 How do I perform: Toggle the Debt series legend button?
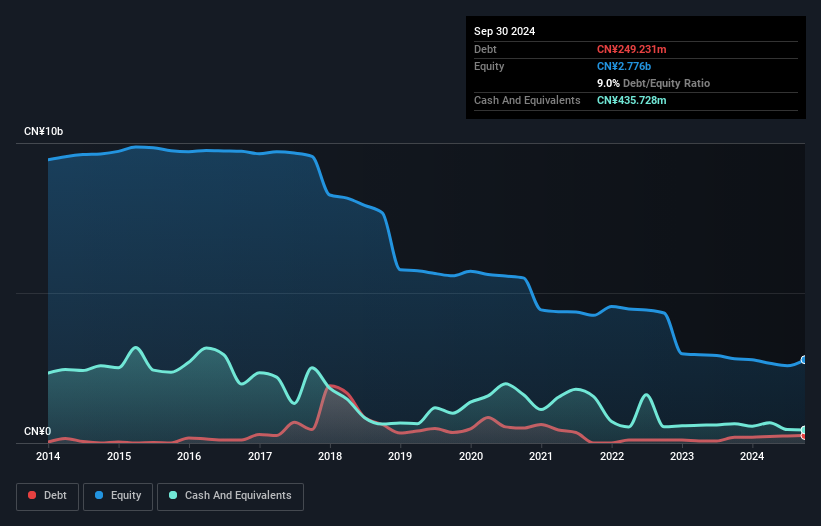point(47,496)
